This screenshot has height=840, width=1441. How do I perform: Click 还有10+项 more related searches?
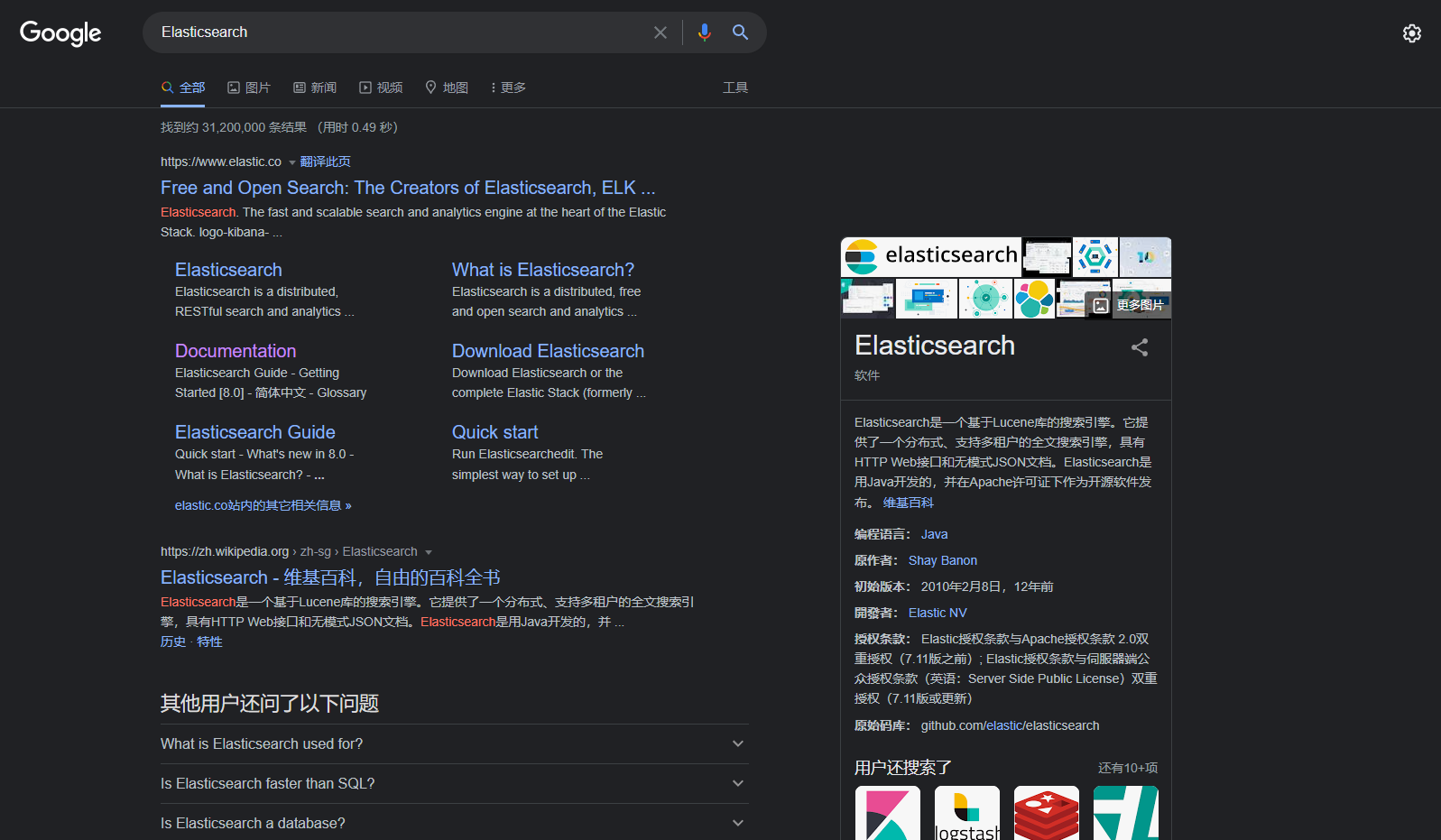[1128, 768]
